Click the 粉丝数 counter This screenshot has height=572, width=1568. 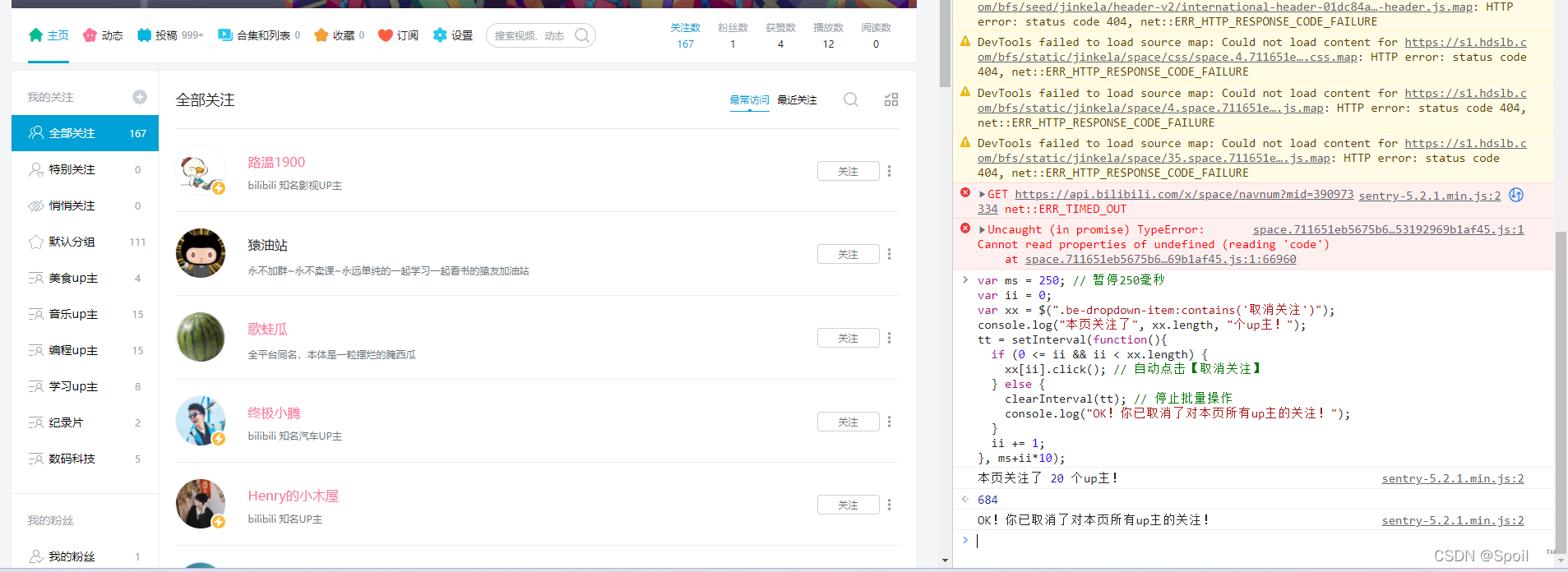733,35
